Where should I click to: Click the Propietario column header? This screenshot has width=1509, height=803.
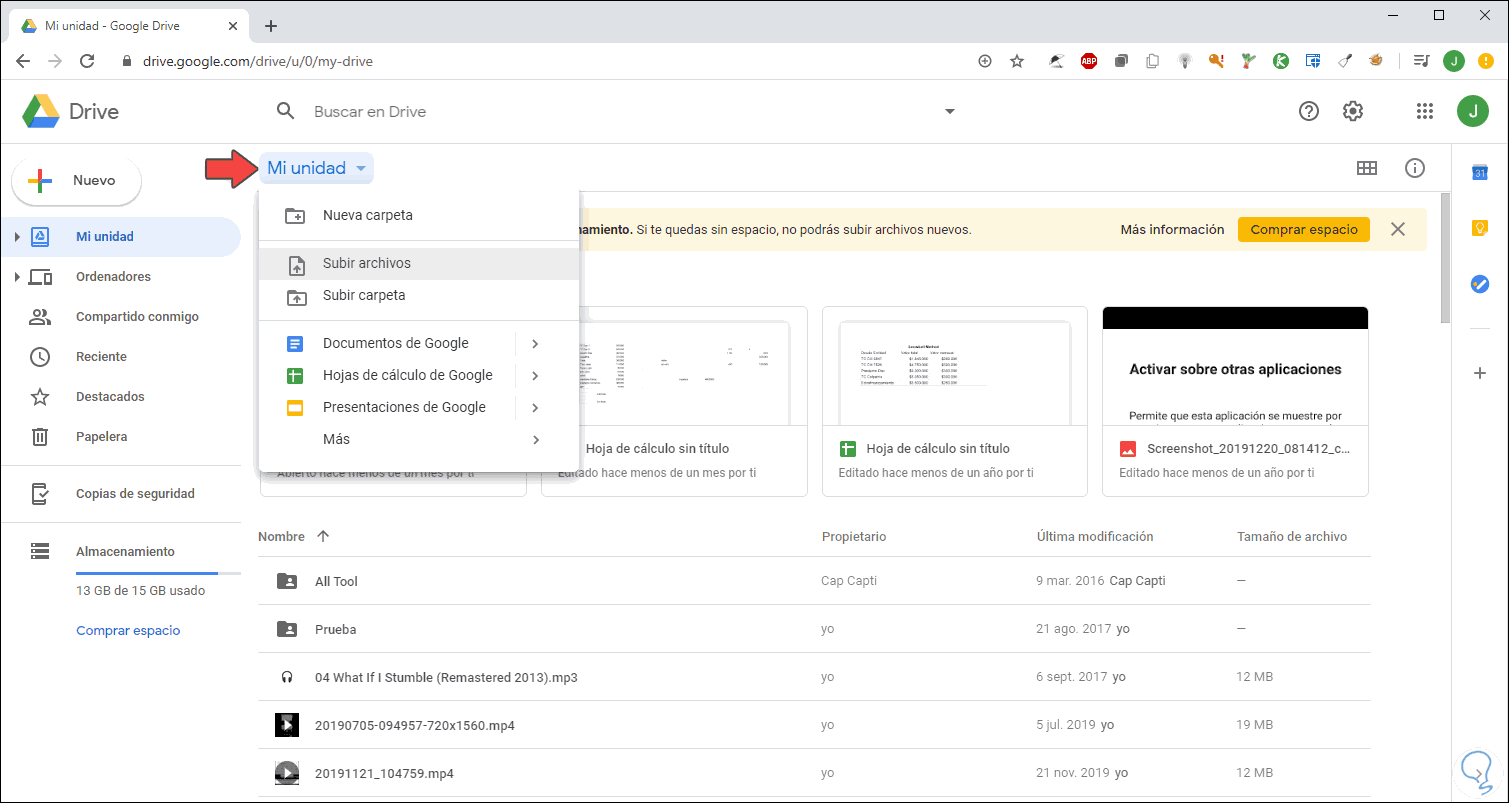click(x=854, y=536)
